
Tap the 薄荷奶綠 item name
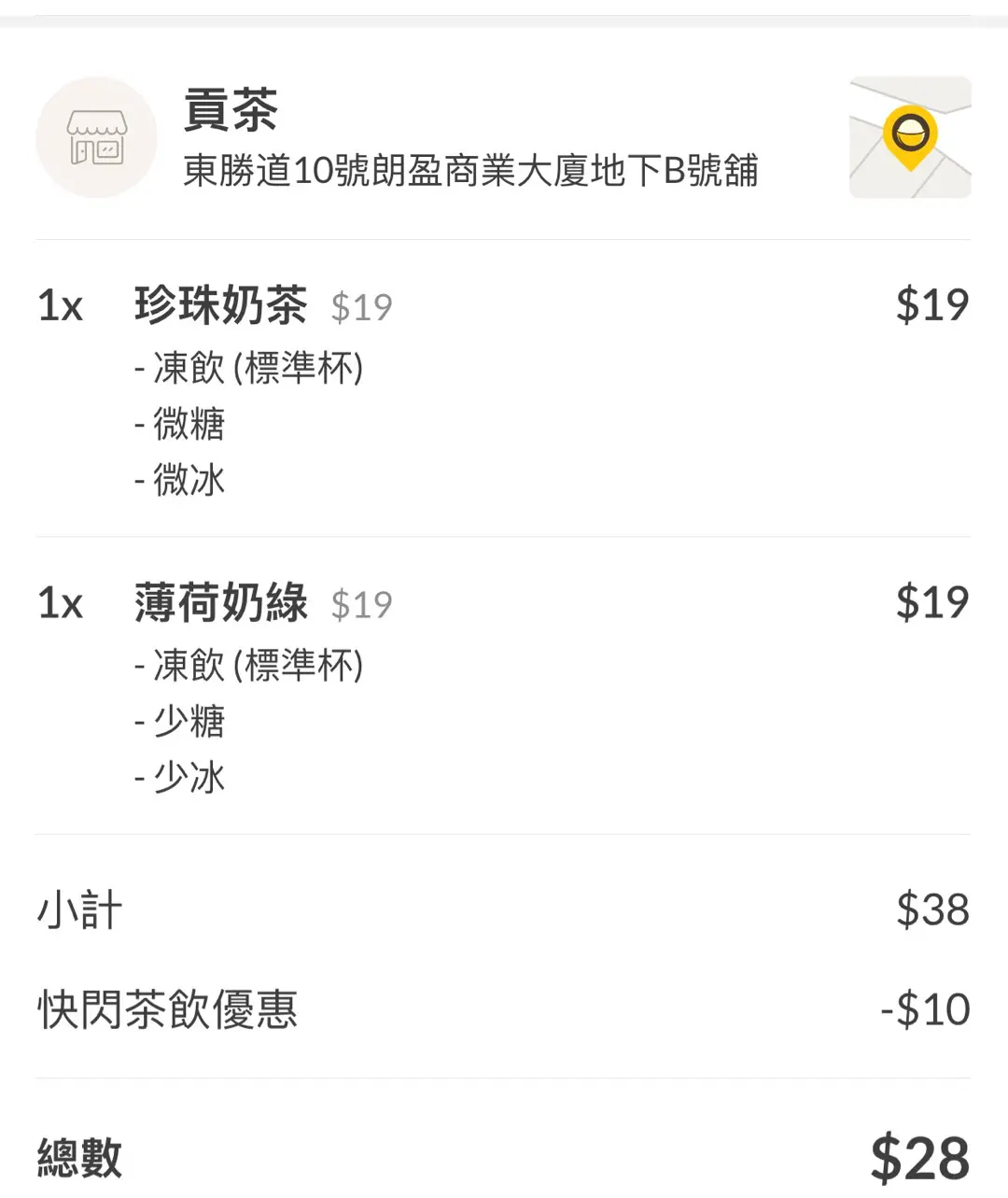point(220,603)
